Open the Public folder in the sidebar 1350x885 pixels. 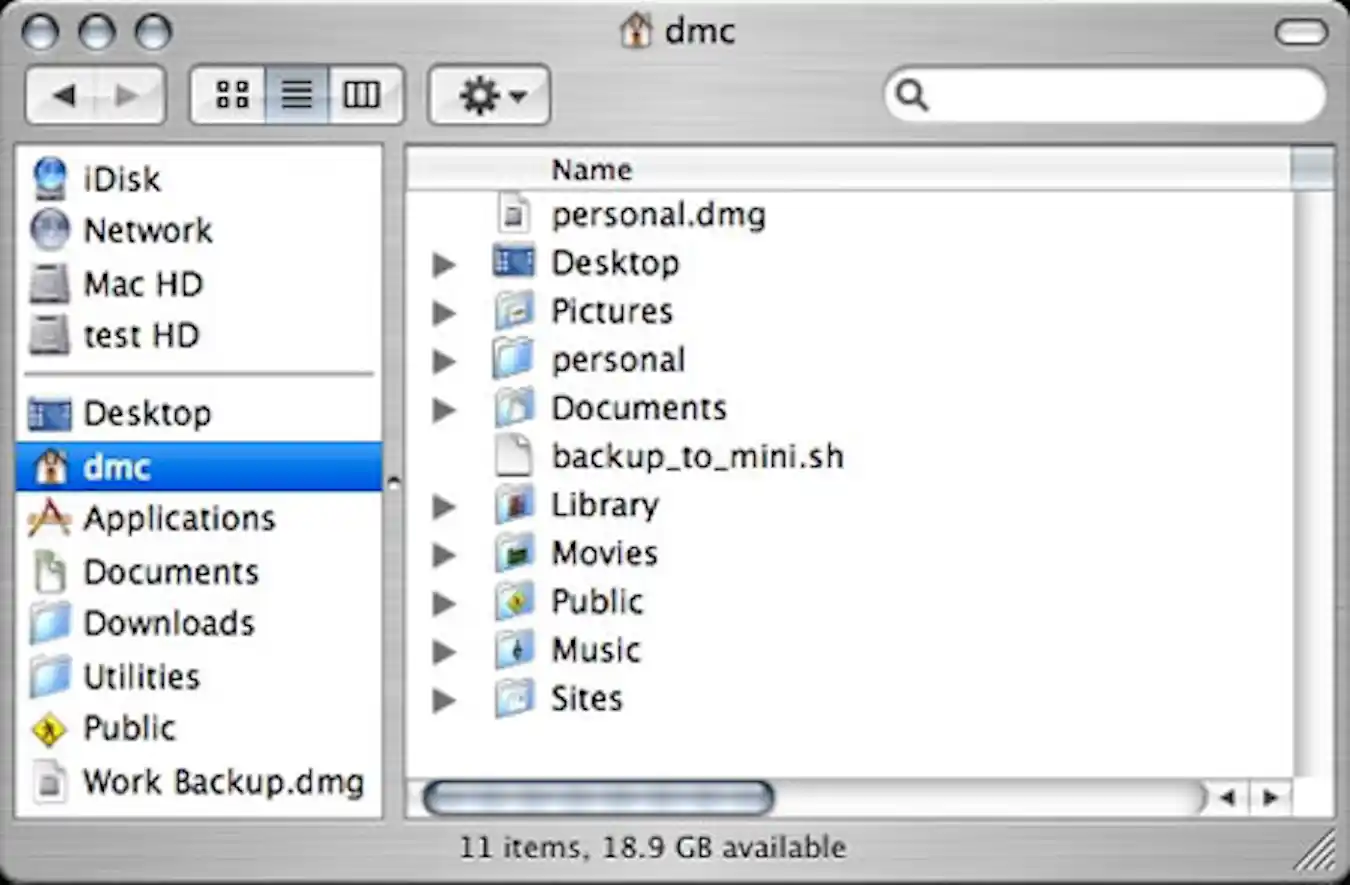[129, 729]
